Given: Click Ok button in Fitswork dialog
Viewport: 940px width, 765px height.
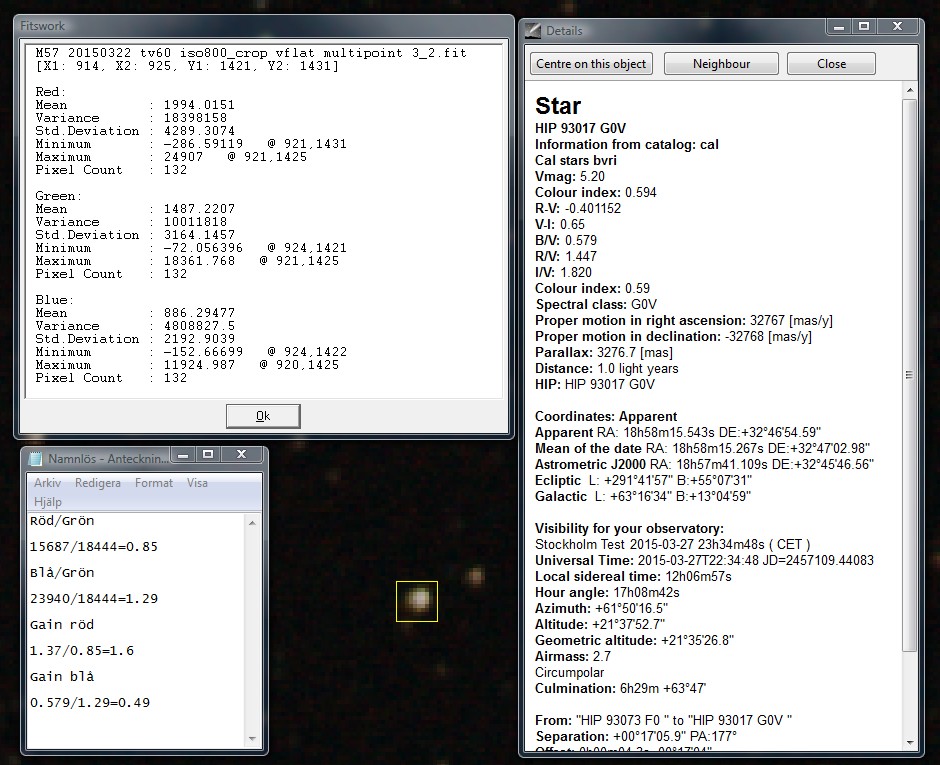Looking at the screenshot, I should 263,416.
